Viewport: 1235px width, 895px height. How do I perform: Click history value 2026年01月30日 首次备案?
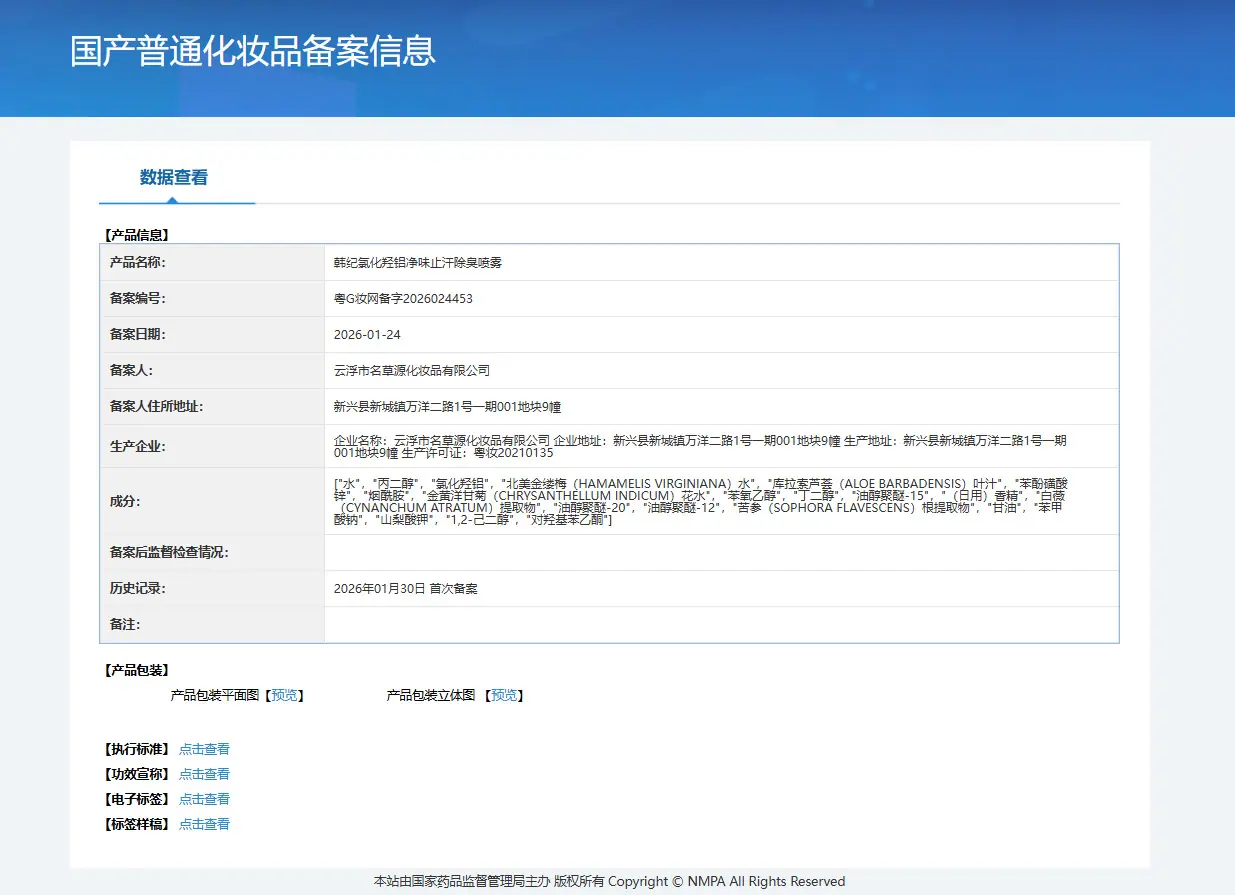[x=406, y=589]
